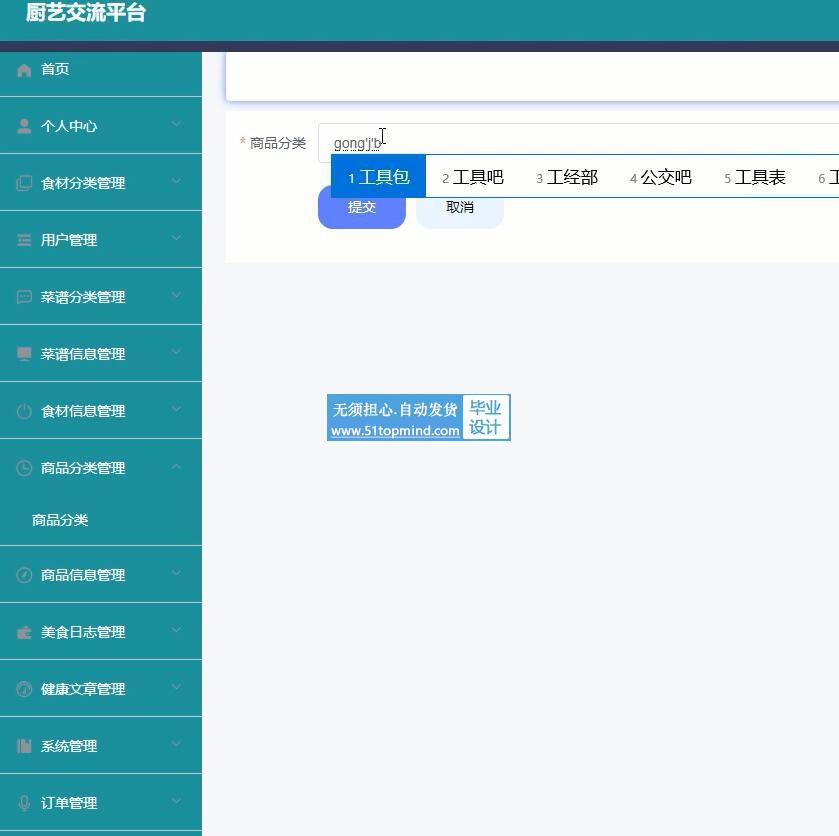This screenshot has width=839, height=836.
Task: Click the clock icon beside 商品分类管理
Action: pos(24,468)
